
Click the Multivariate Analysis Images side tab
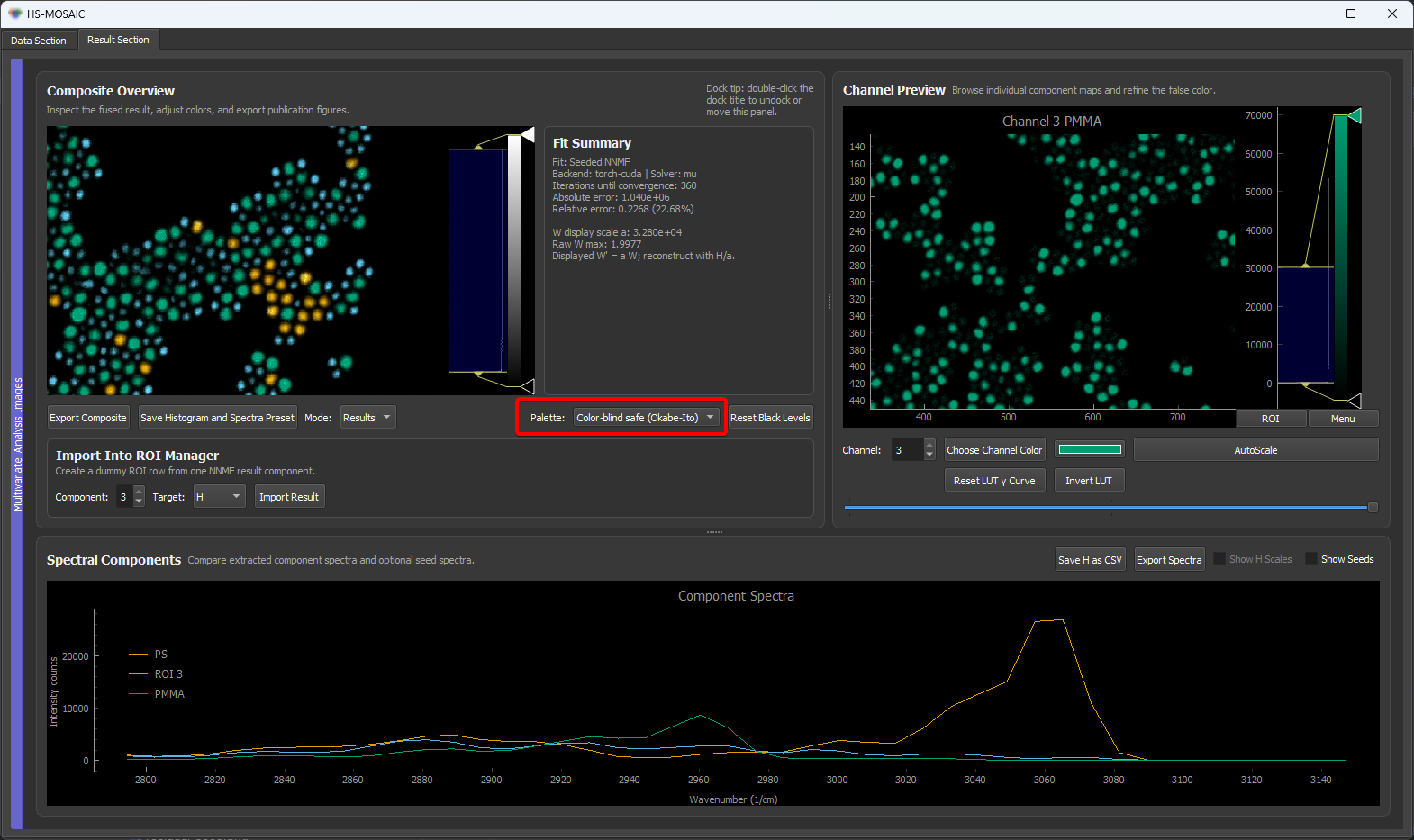pyautogui.click(x=17, y=444)
